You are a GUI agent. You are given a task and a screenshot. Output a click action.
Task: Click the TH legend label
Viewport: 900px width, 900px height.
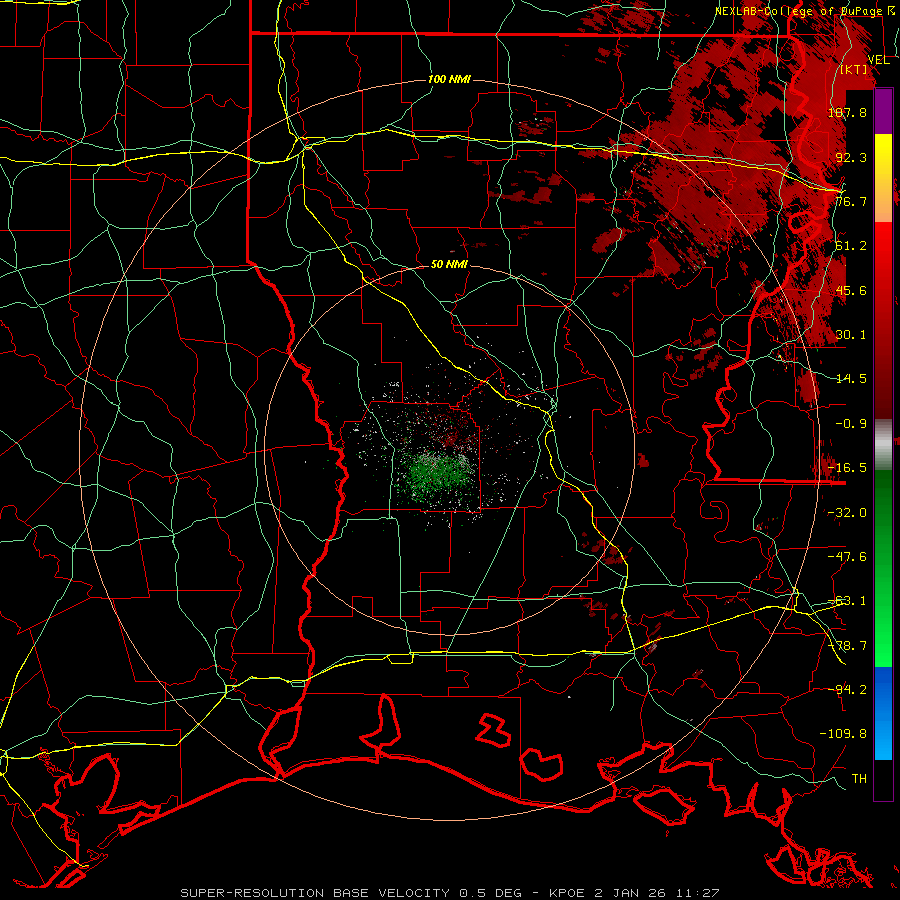pos(859,778)
